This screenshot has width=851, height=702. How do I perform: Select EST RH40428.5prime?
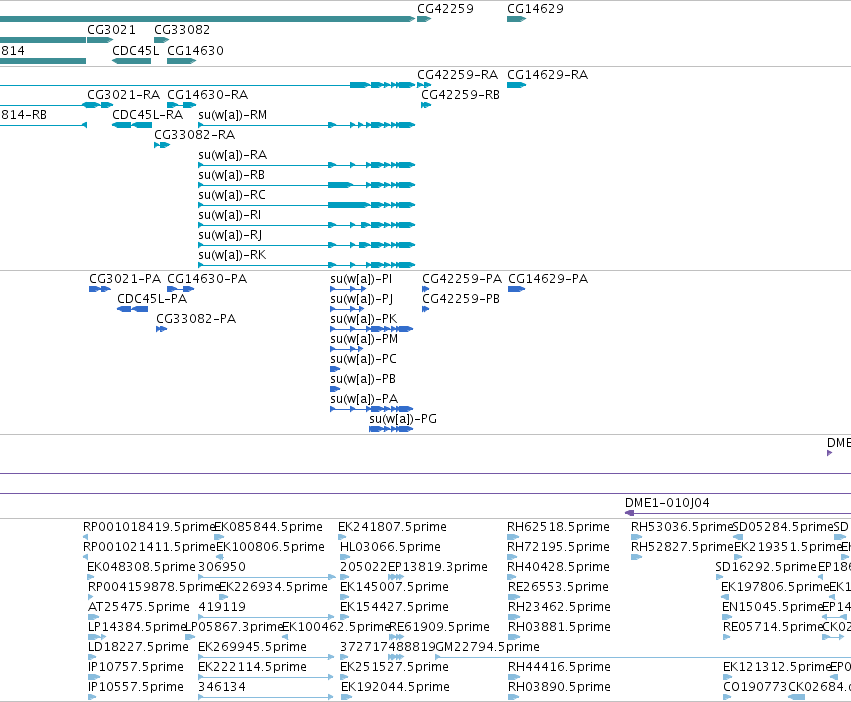[x=558, y=567]
